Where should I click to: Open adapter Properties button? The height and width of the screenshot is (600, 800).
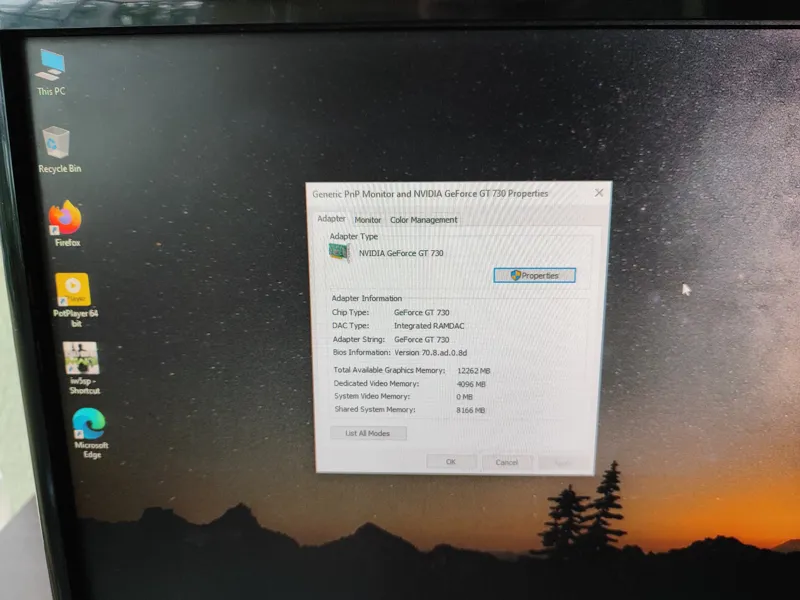click(534, 276)
